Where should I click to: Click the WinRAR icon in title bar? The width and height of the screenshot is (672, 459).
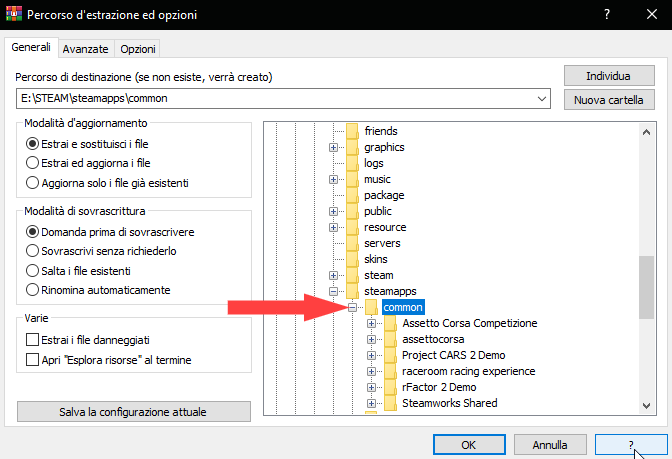[14, 14]
